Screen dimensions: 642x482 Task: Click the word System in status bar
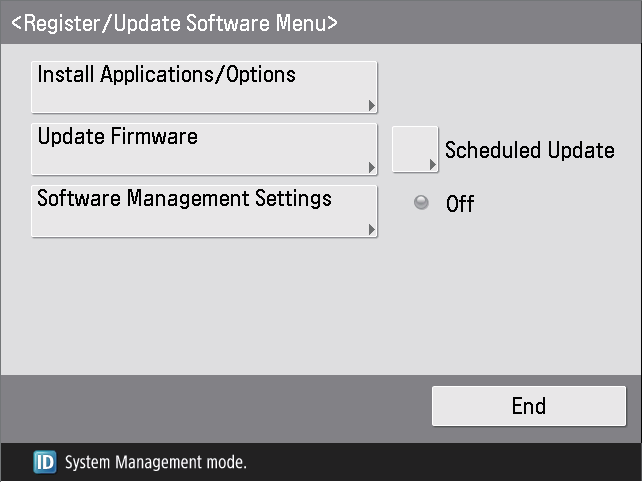point(88,463)
